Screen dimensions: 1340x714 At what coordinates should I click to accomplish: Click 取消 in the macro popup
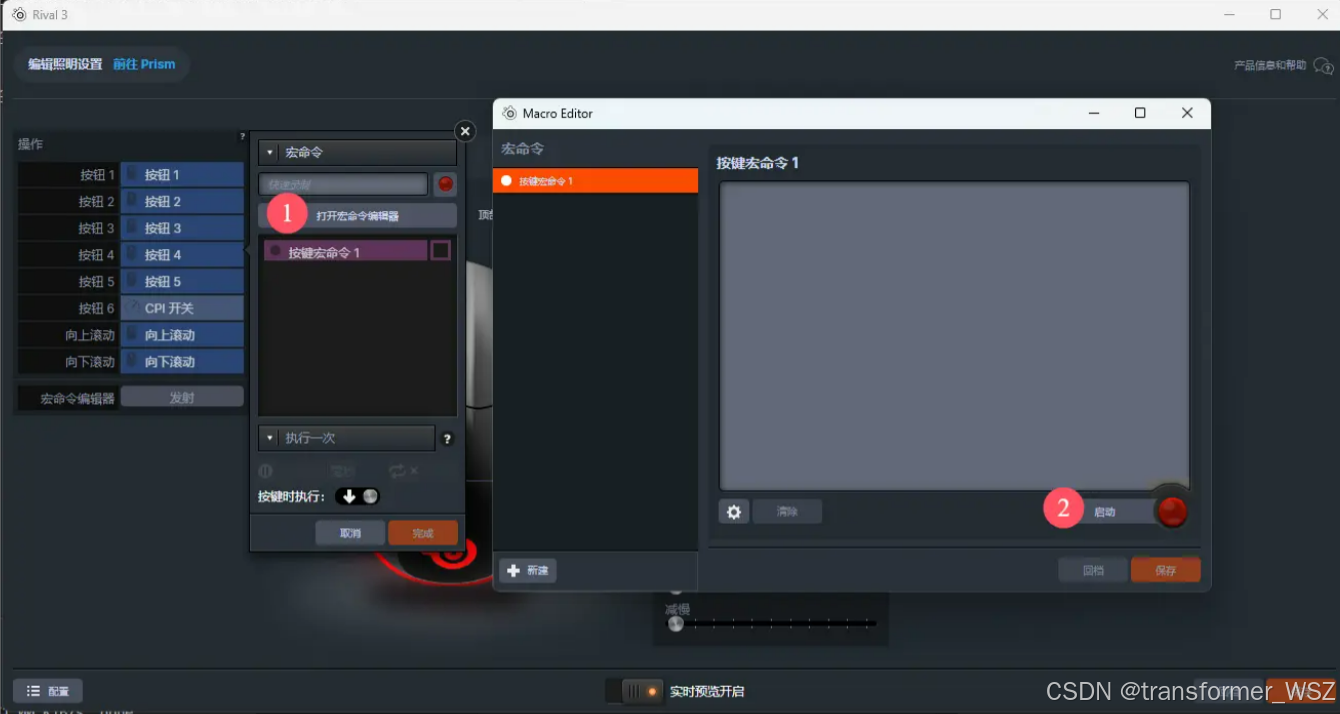350,533
